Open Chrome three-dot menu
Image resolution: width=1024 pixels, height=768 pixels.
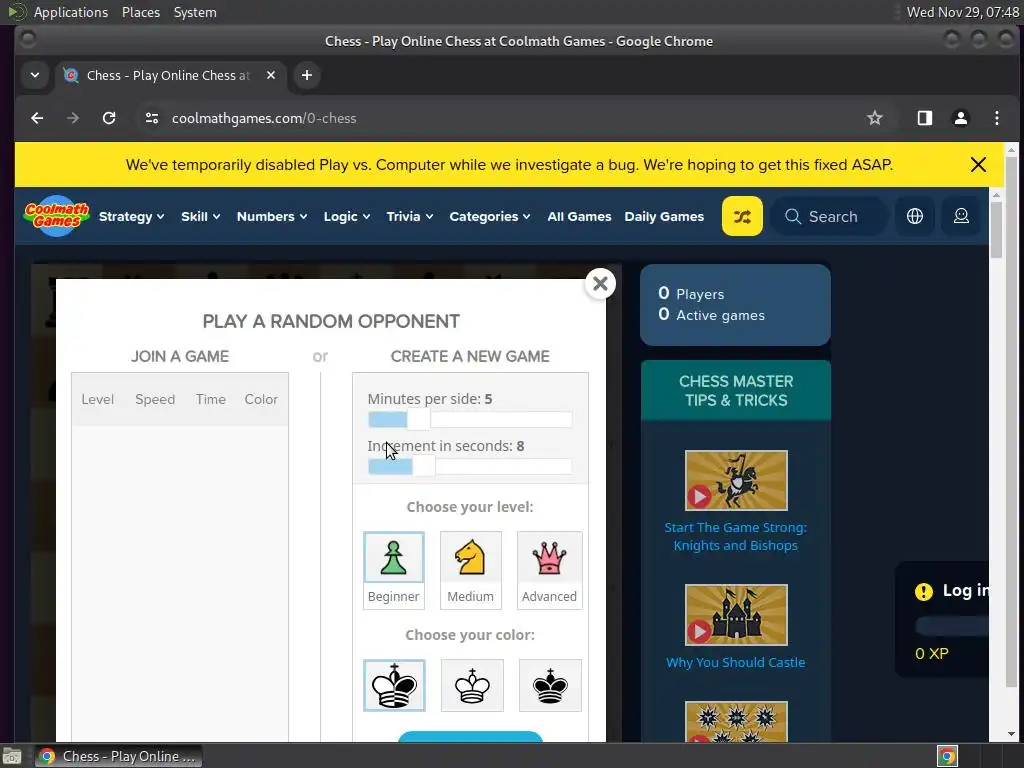997,118
